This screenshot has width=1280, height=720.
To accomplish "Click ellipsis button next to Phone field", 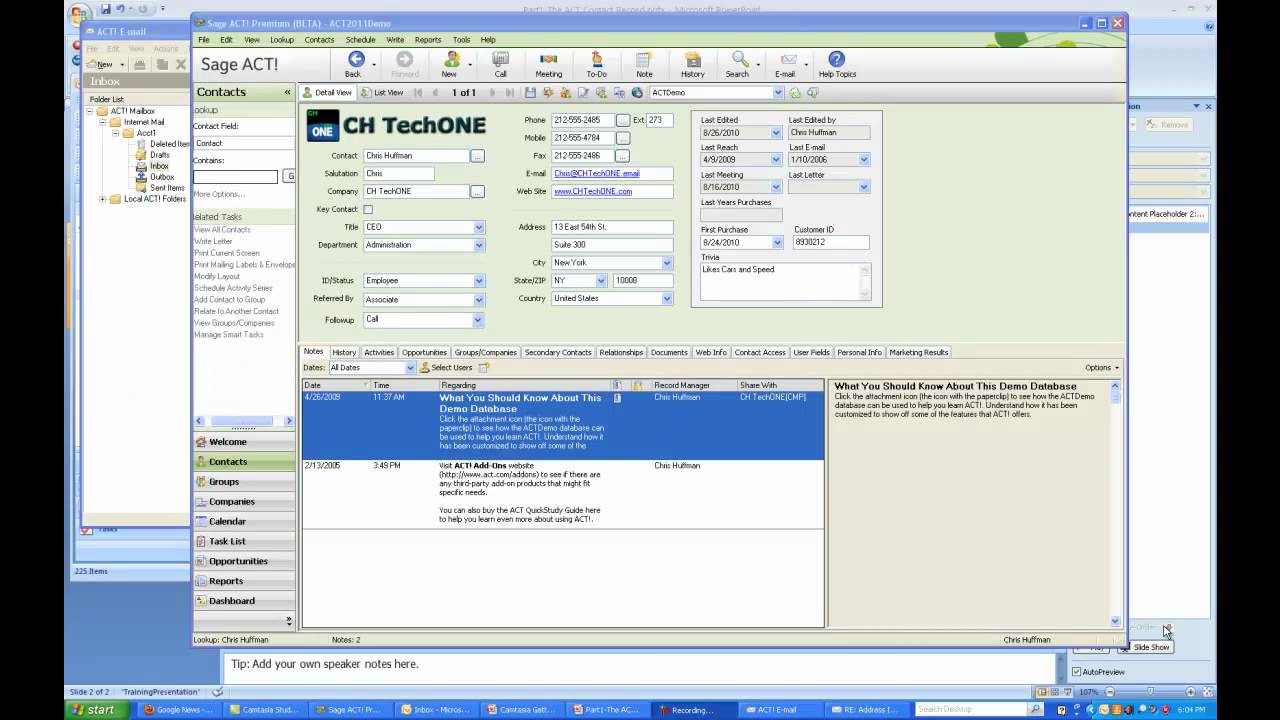I will click(x=622, y=120).
